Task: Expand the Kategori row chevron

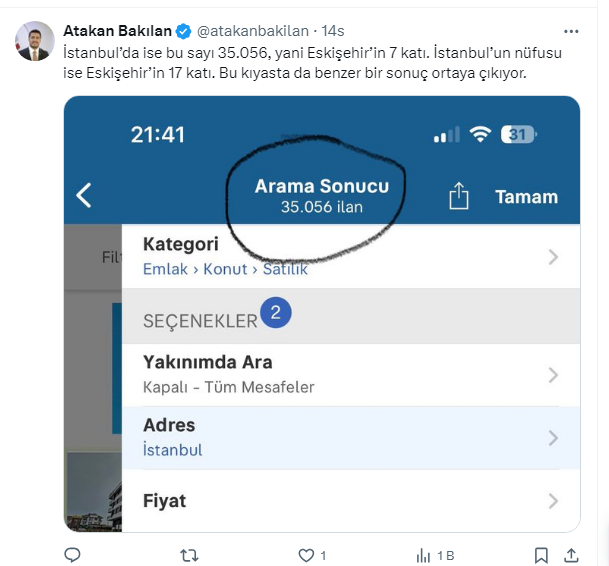Action: click(553, 257)
